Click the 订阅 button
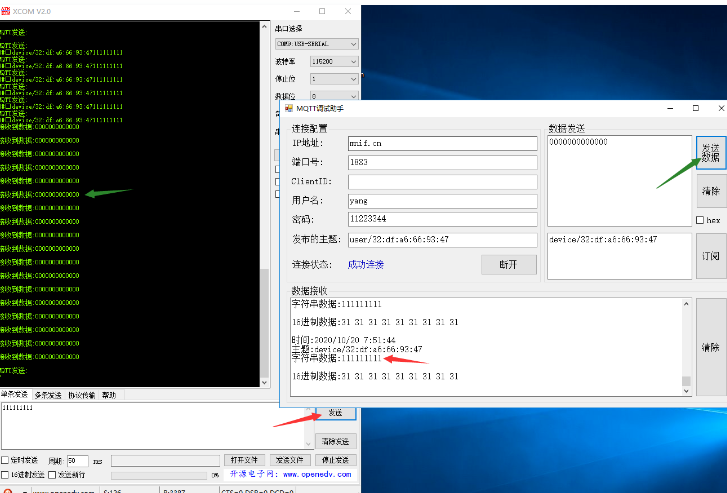The image size is (727, 493). [711, 256]
